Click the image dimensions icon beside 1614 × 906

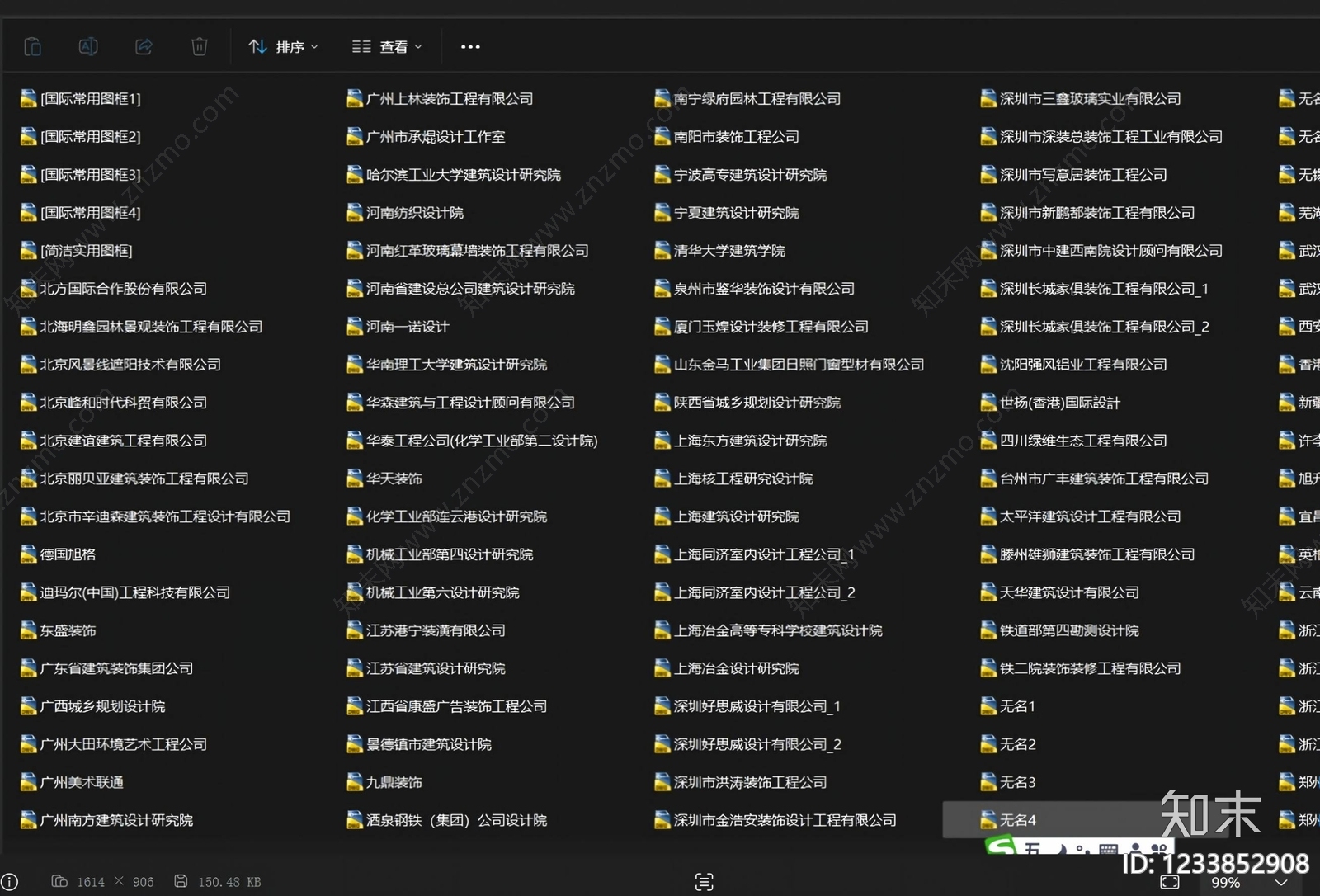59,881
